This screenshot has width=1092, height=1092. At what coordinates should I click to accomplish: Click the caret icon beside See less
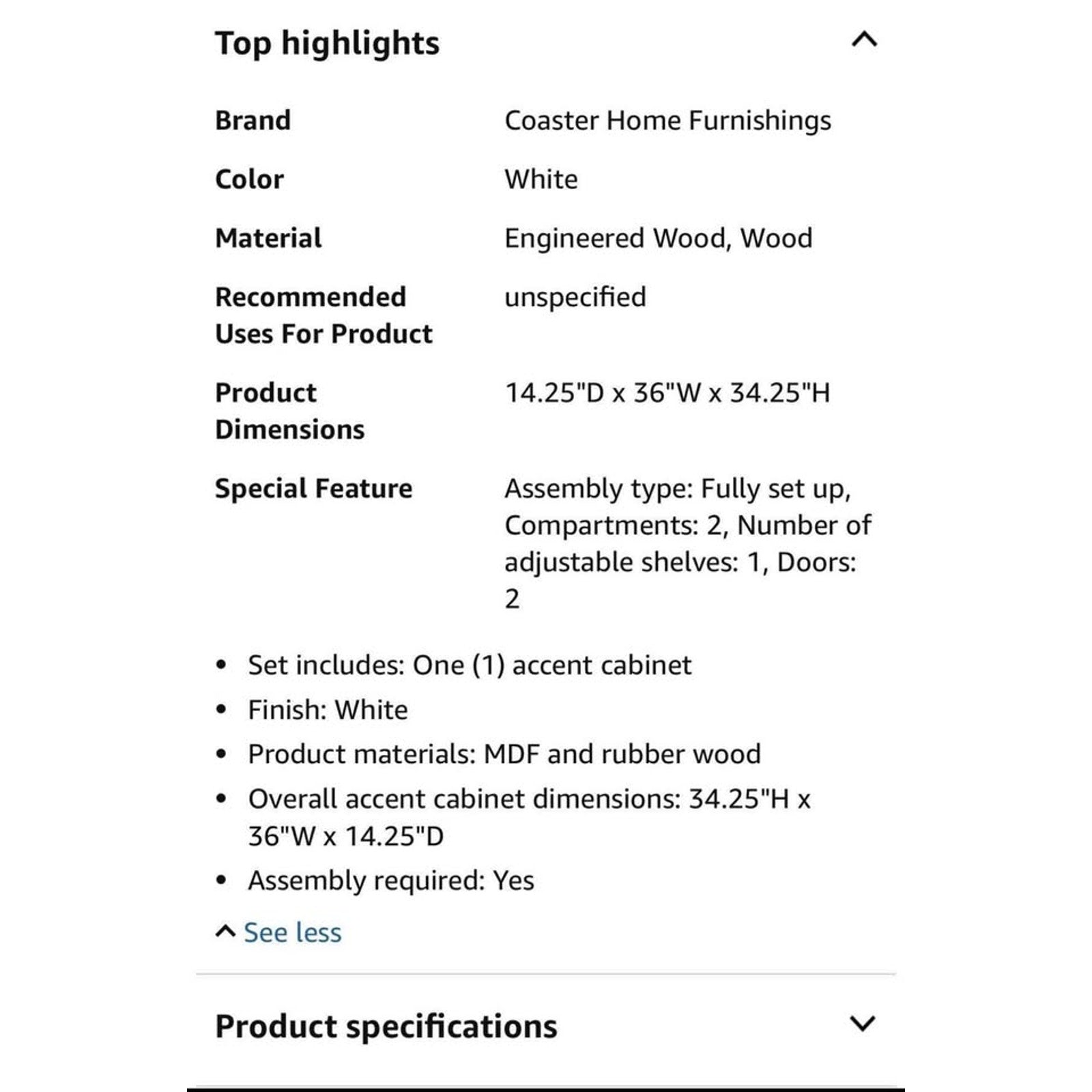pyautogui.click(x=225, y=932)
